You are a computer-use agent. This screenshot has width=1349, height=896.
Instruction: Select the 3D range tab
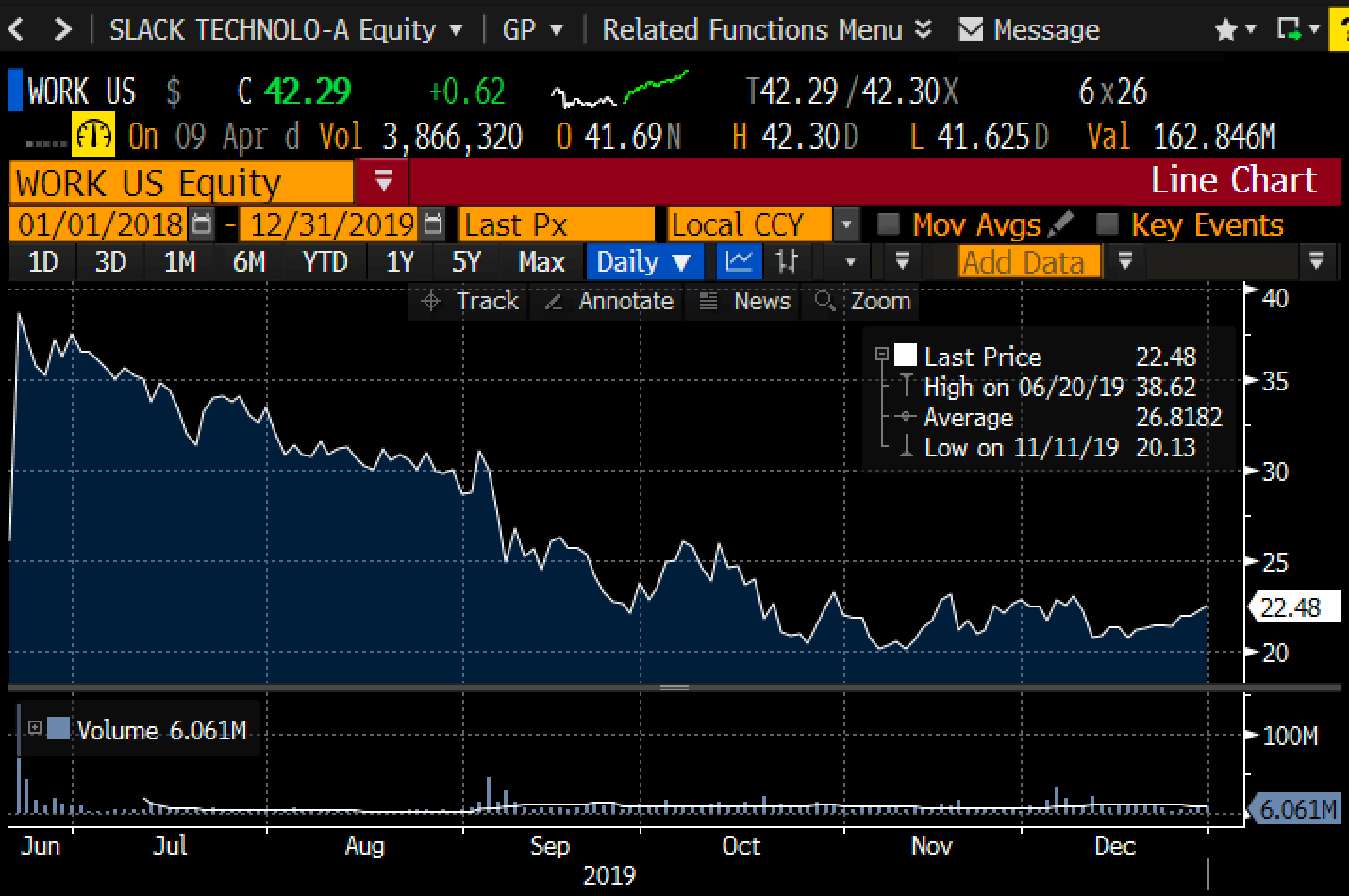(x=110, y=261)
